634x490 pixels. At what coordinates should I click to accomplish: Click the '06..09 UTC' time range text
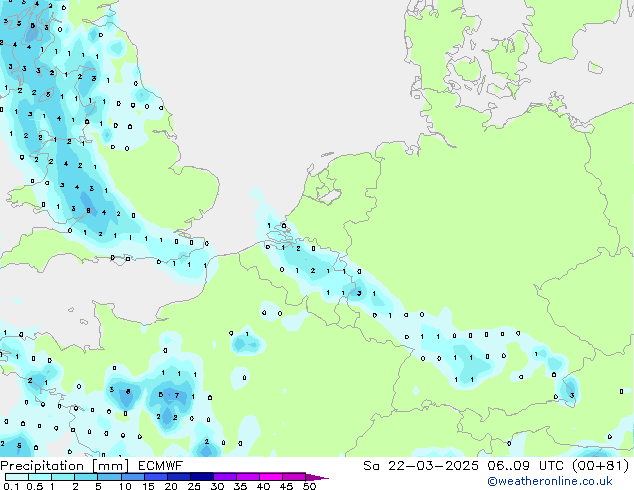click(525, 466)
